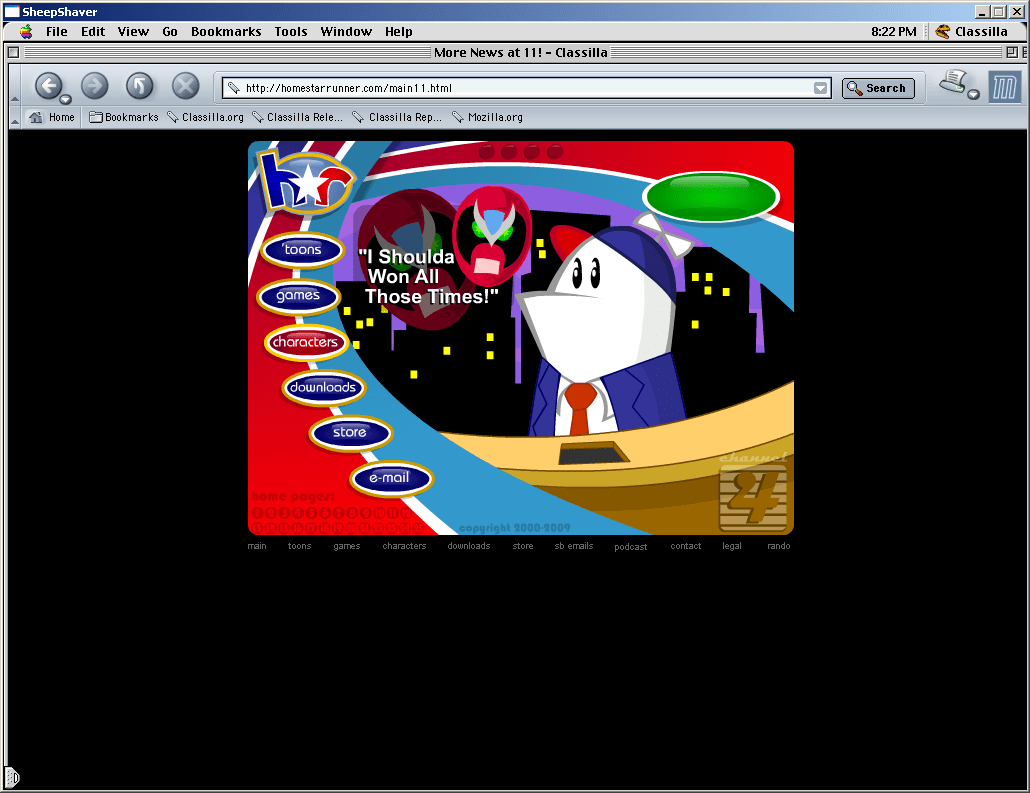Click the downloads footer link

469,546
